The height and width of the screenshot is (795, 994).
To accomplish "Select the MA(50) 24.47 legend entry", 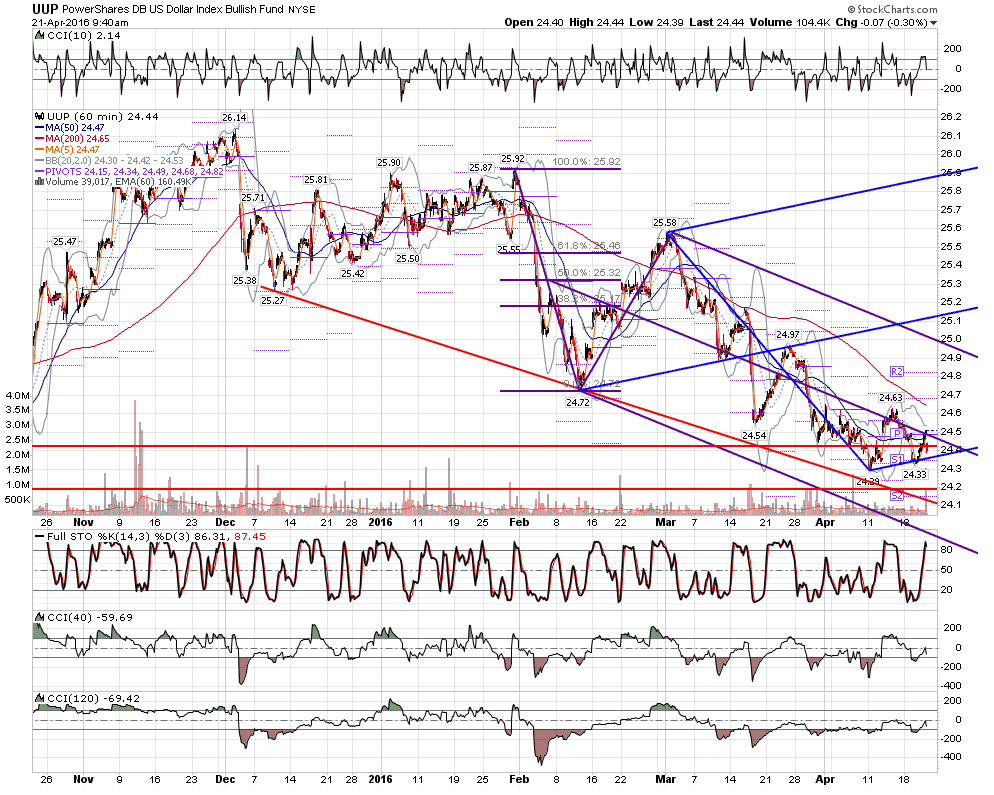I will pyautogui.click(x=70, y=127).
